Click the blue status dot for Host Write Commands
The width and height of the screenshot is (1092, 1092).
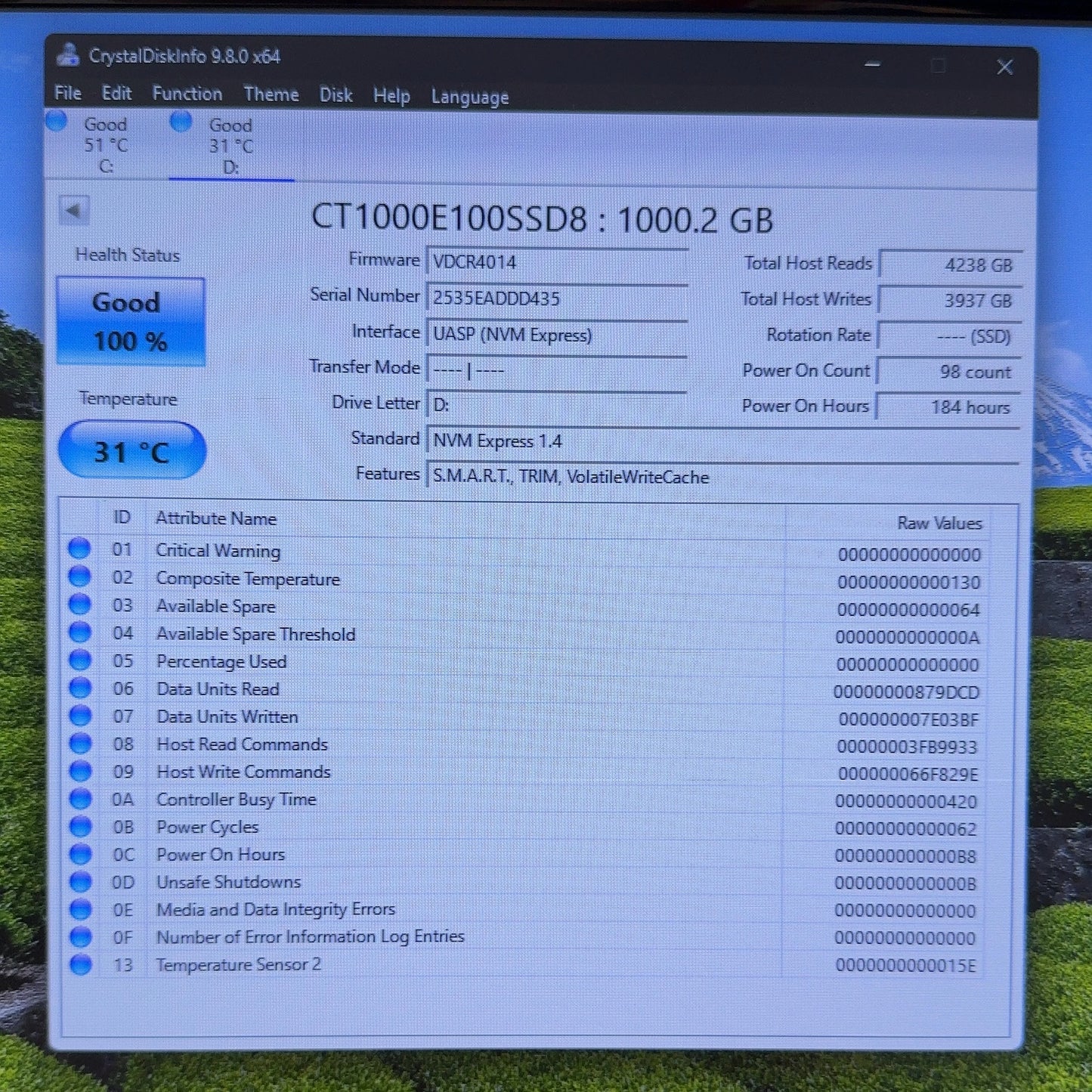[x=80, y=771]
